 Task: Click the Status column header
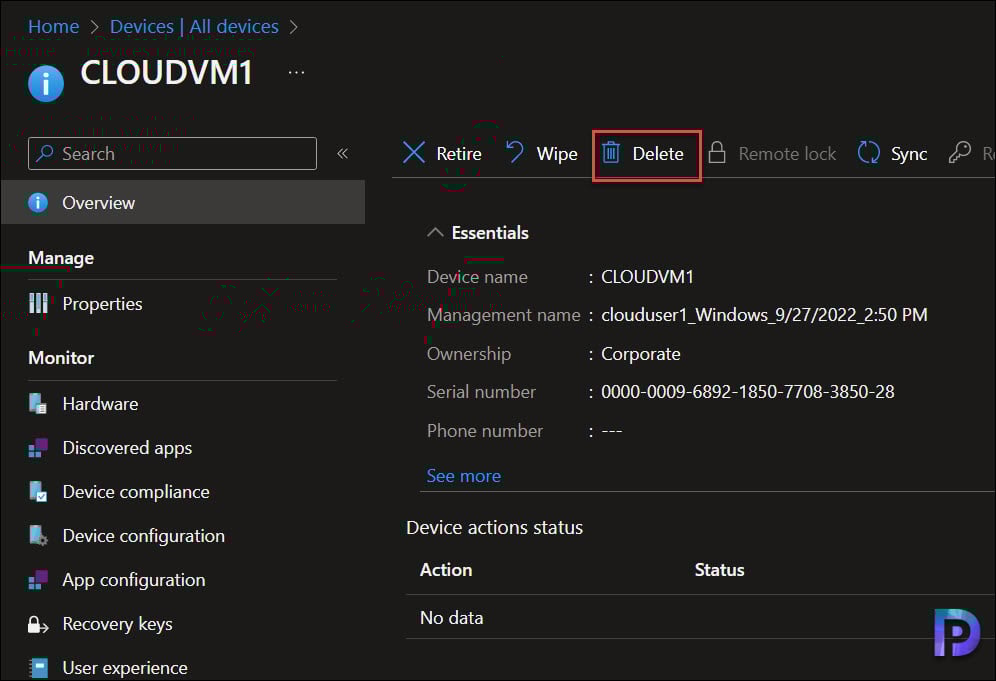(x=719, y=570)
